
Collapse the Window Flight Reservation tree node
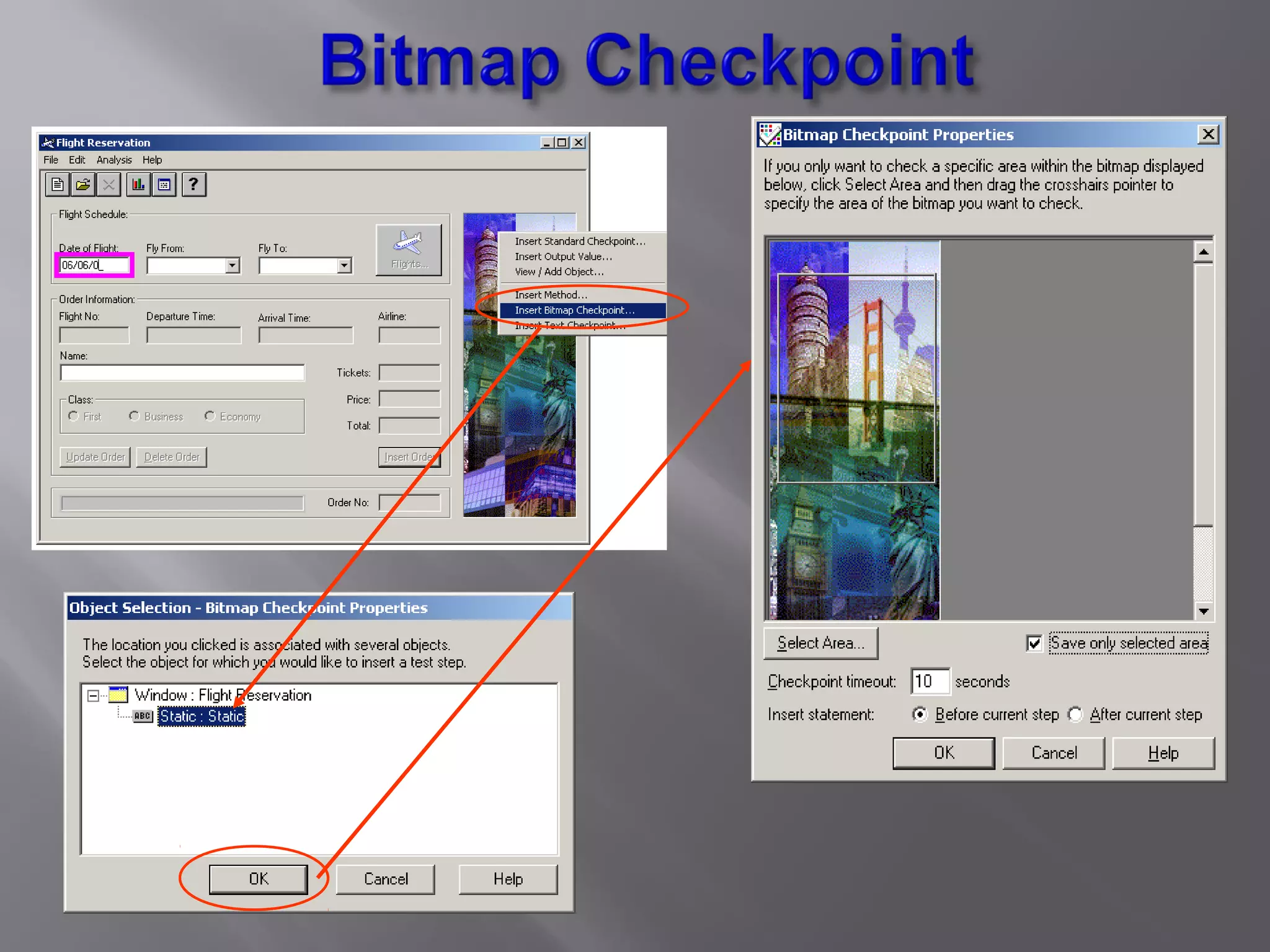(93, 695)
